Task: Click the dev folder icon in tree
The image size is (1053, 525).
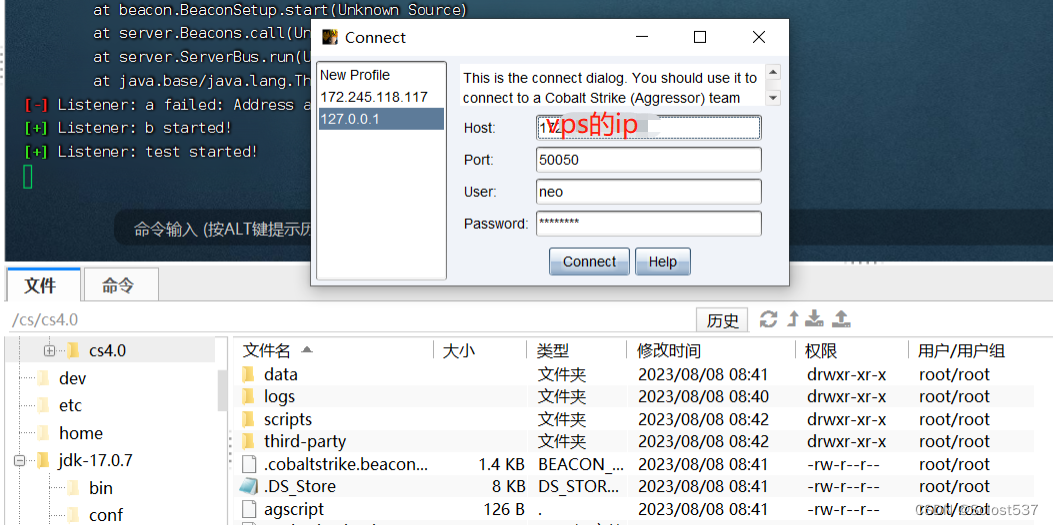Action: [x=44, y=378]
